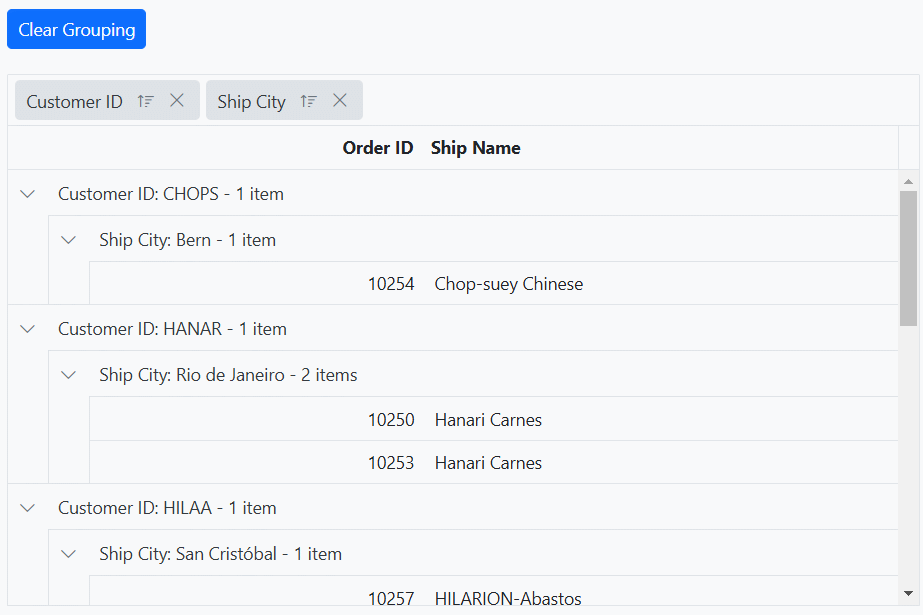The height and width of the screenshot is (615, 923).
Task: Collapse the Customer ID: HILAA group
Action: (x=28, y=508)
